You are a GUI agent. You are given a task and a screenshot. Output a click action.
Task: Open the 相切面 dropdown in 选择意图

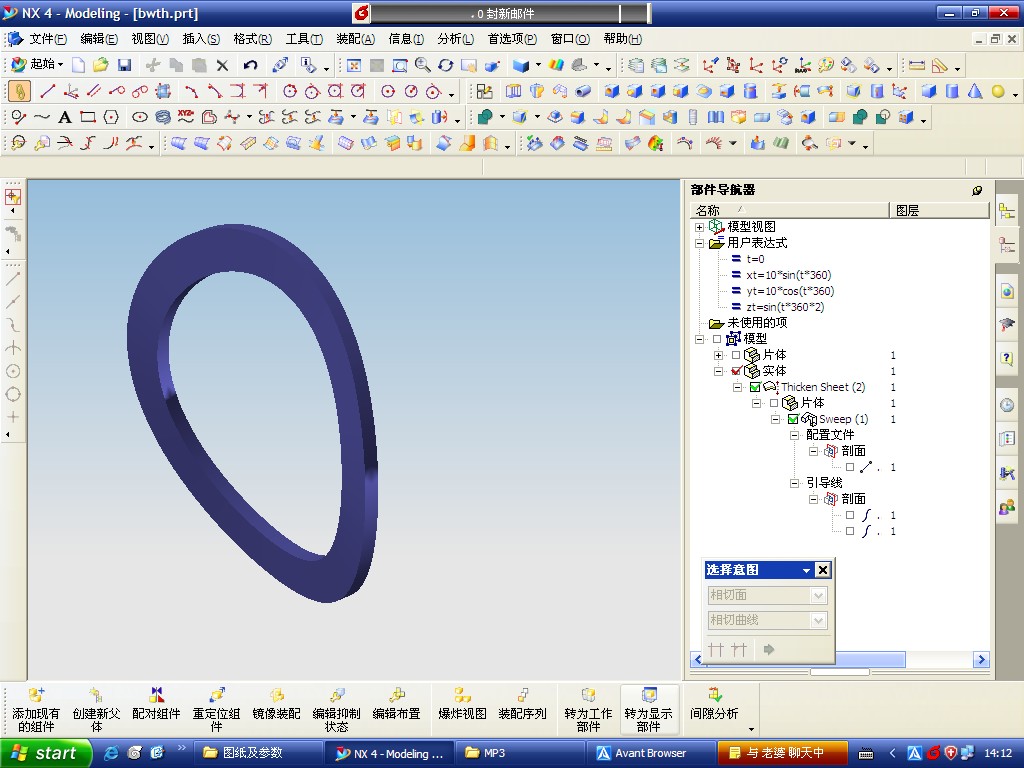click(818, 595)
